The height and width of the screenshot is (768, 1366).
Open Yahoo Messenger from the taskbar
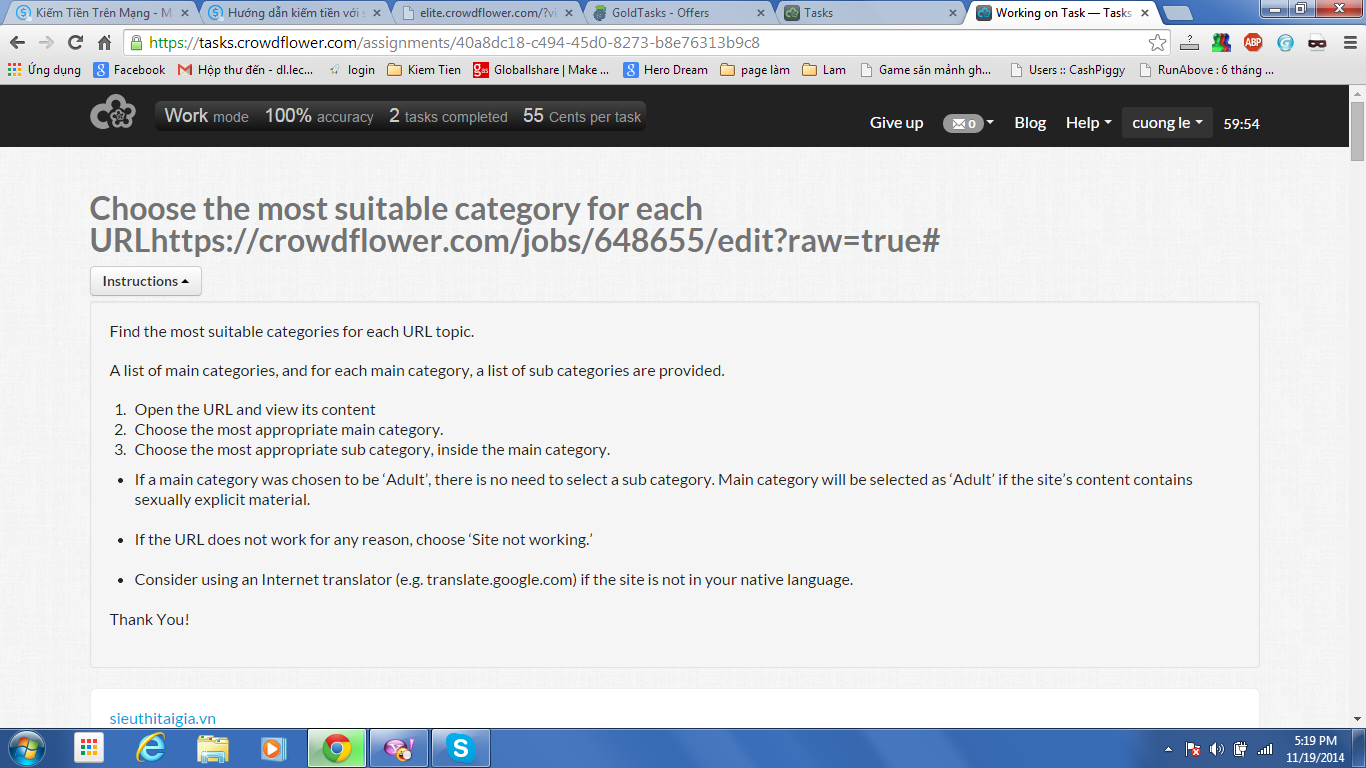[398, 748]
